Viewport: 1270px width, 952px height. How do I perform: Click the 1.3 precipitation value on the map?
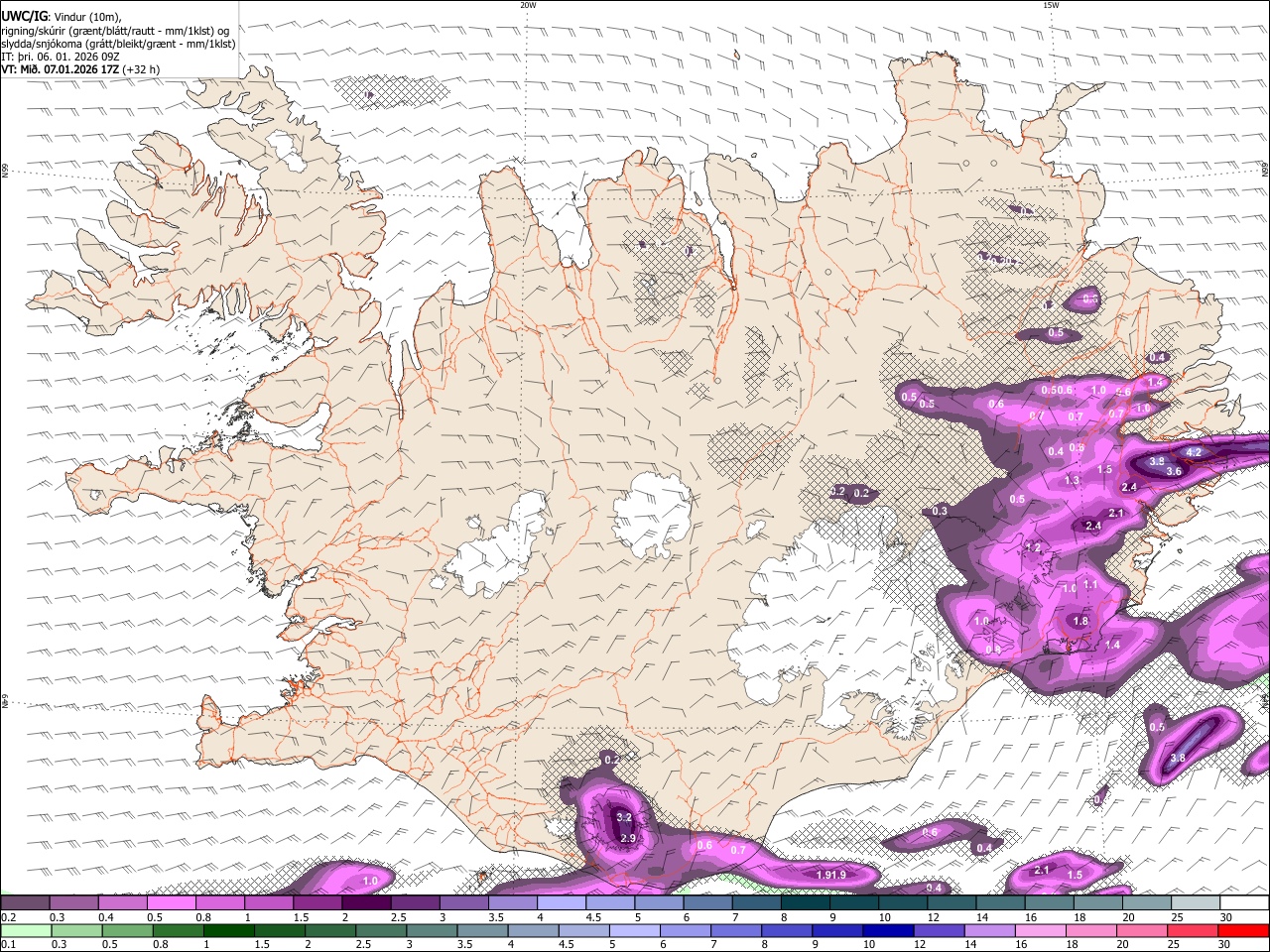point(1072,480)
